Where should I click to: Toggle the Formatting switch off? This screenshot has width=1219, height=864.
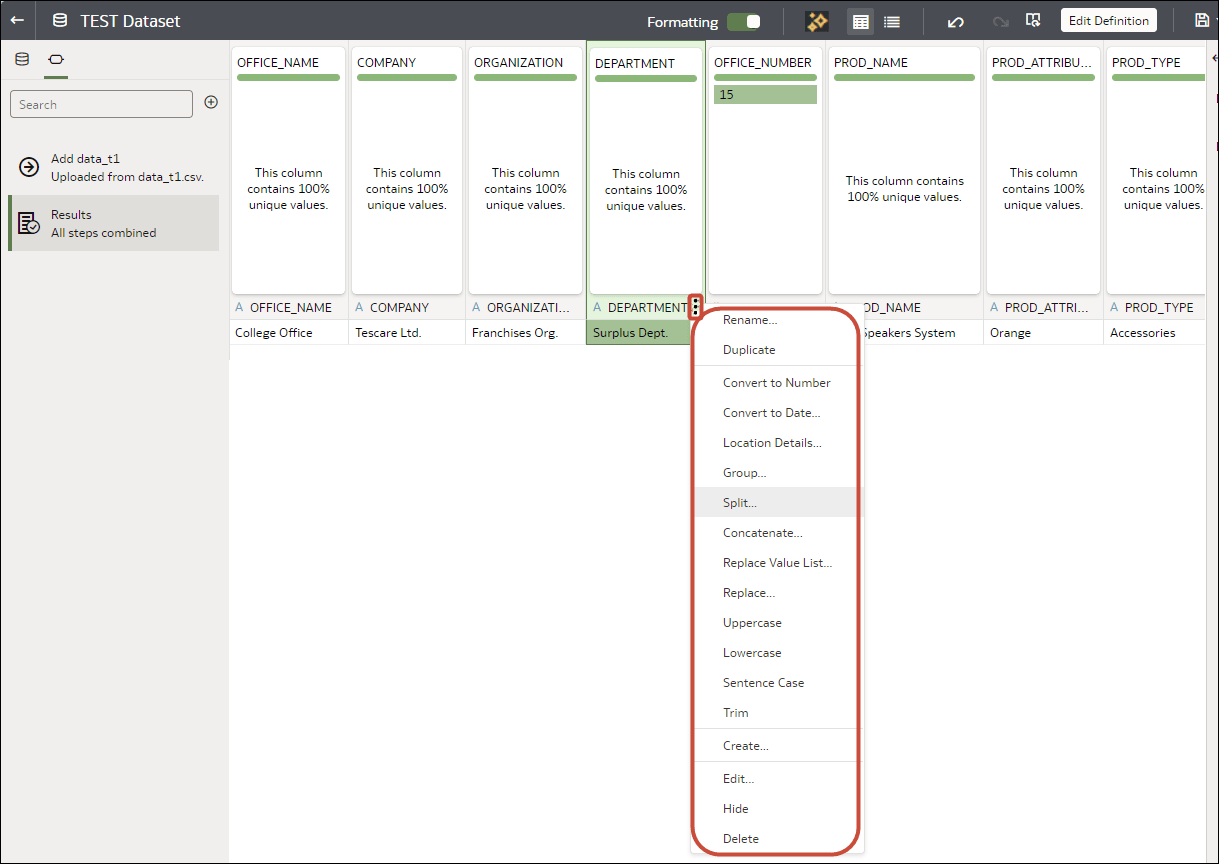coord(743,21)
